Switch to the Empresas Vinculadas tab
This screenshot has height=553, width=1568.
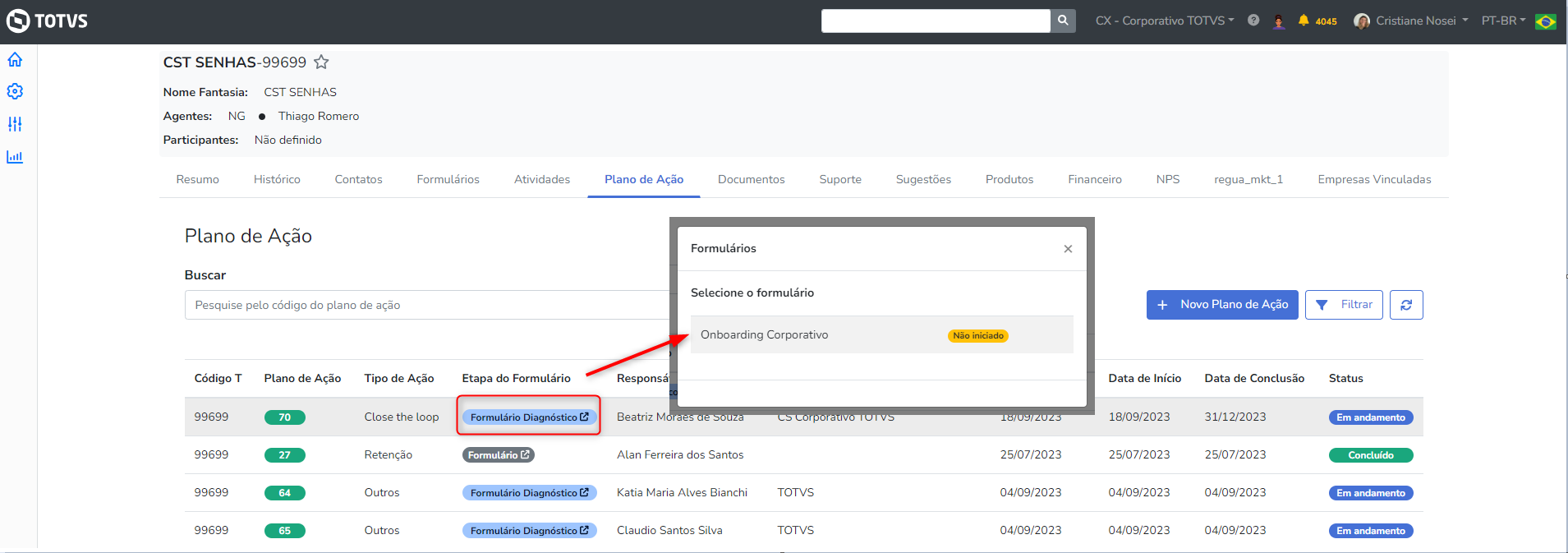point(1374,179)
